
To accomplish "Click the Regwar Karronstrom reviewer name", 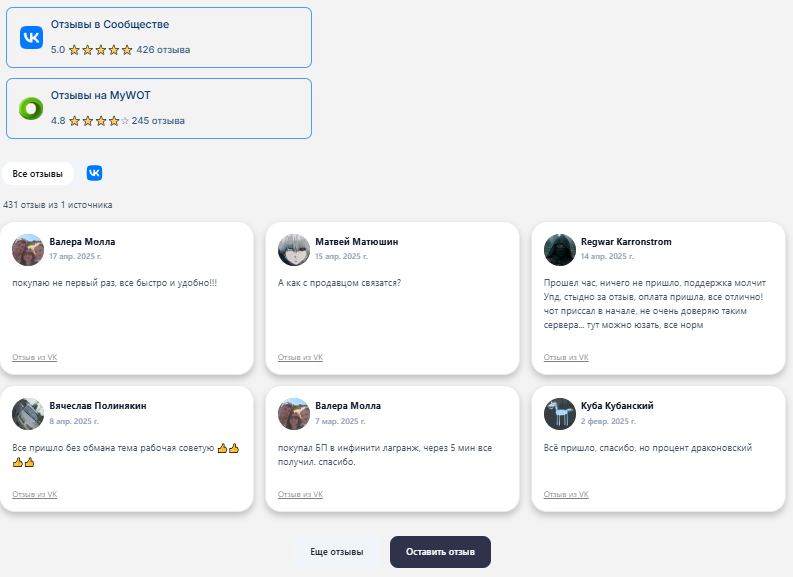I will [626, 242].
